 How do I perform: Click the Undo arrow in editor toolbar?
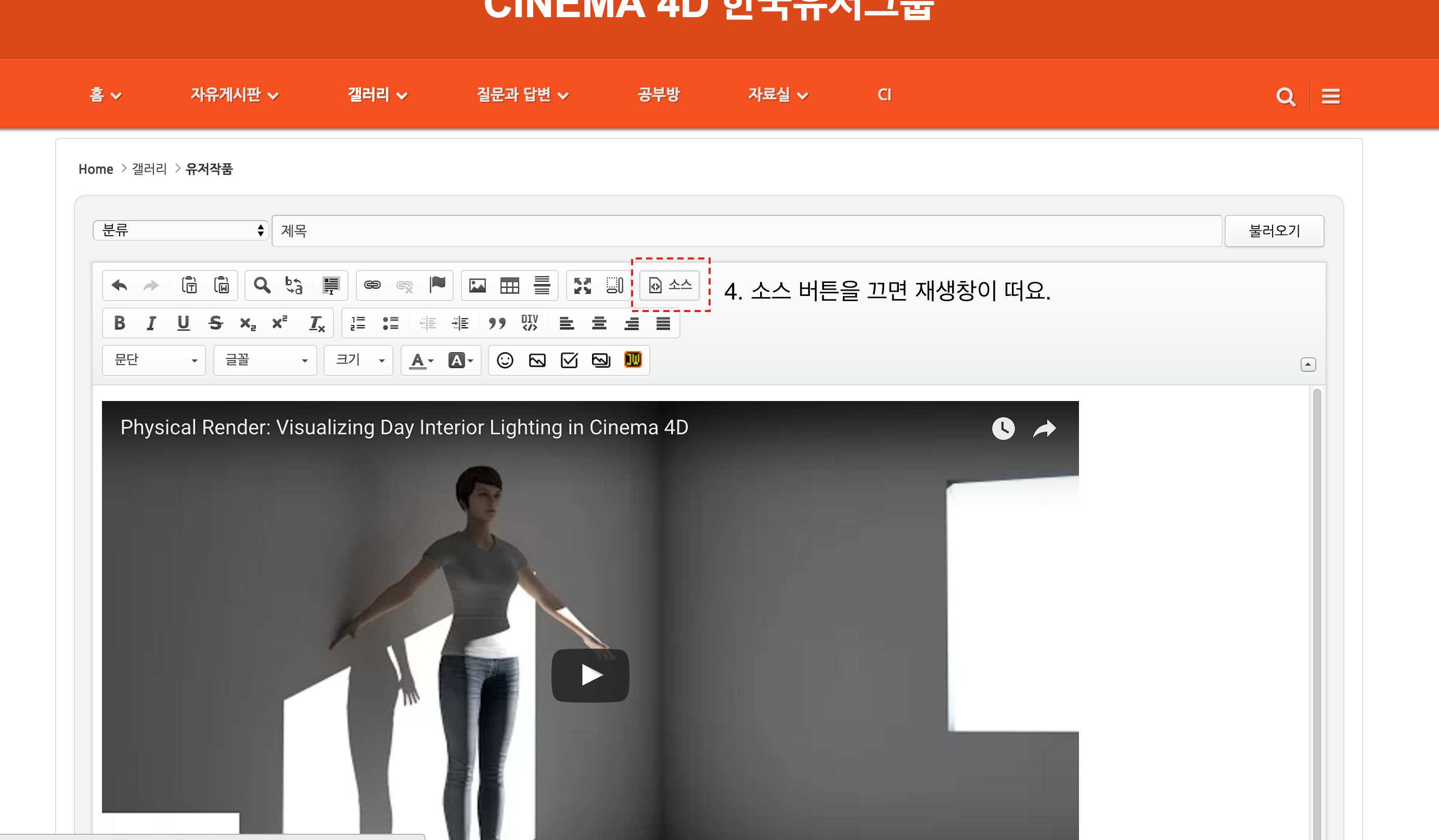pyautogui.click(x=119, y=285)
